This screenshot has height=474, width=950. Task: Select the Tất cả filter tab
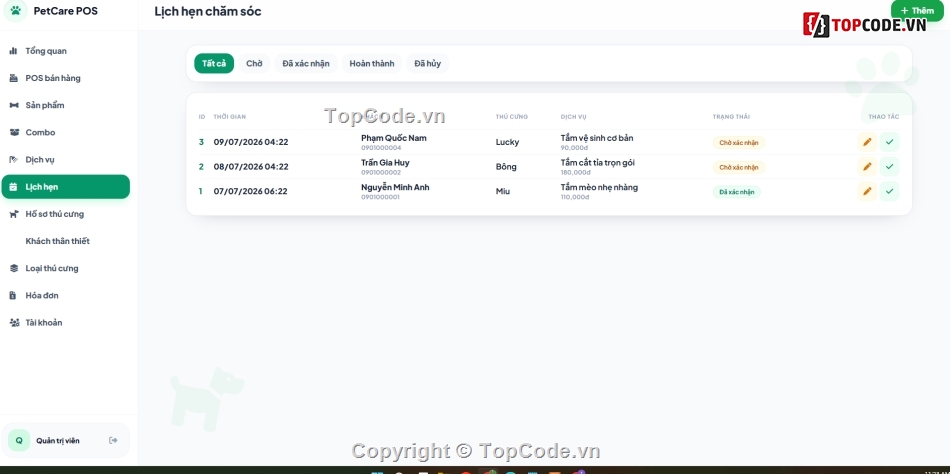(214, 63)
